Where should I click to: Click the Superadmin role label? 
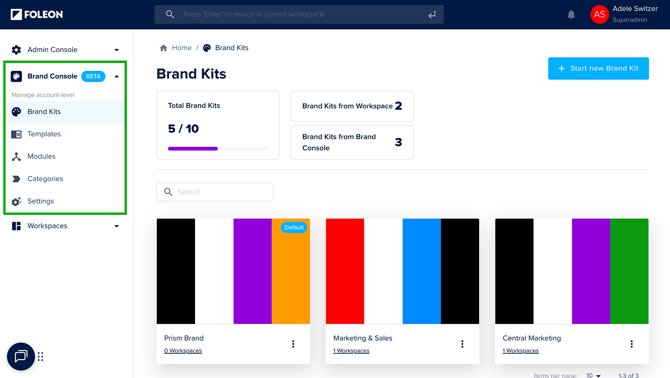629,20
